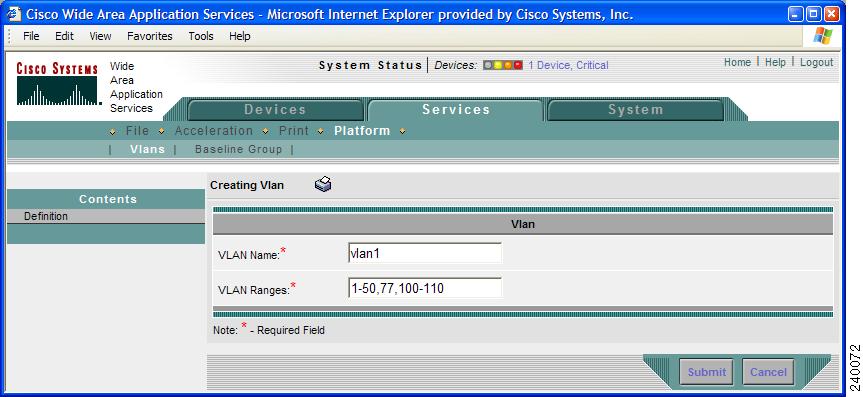Switch to the Devices tab
863x397 pixels.
[275, 110]
